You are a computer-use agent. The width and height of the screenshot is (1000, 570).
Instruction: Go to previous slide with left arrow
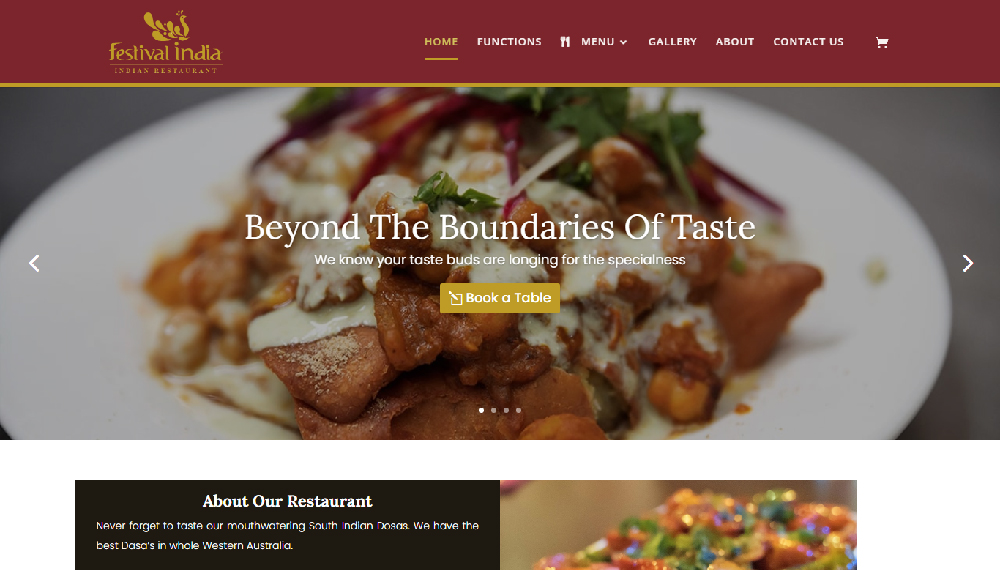coord(34,263)
